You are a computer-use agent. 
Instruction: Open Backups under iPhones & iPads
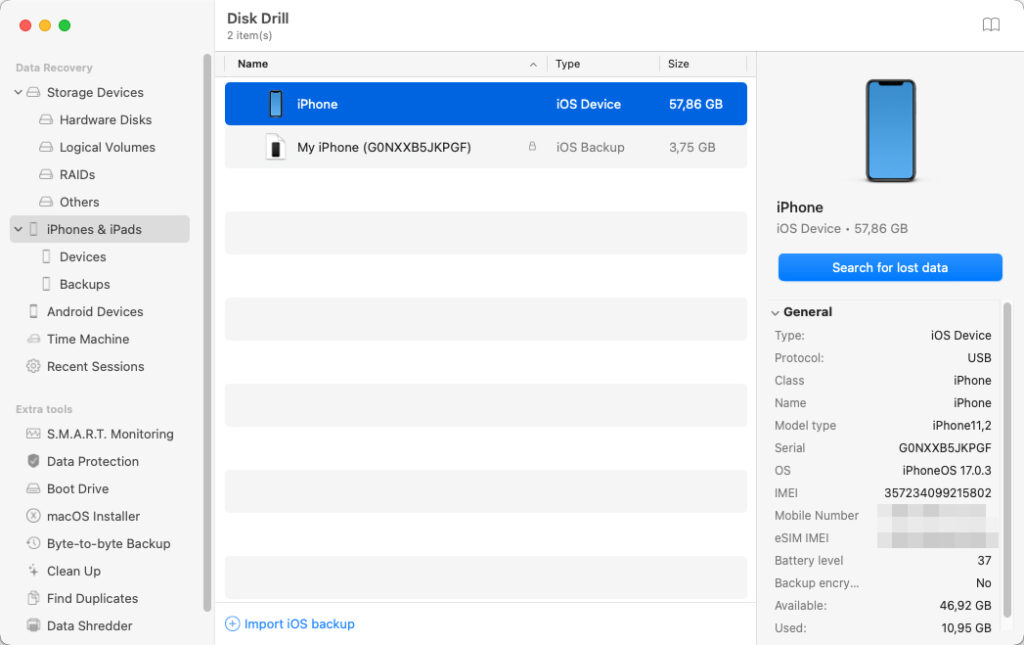click(84, 284)
